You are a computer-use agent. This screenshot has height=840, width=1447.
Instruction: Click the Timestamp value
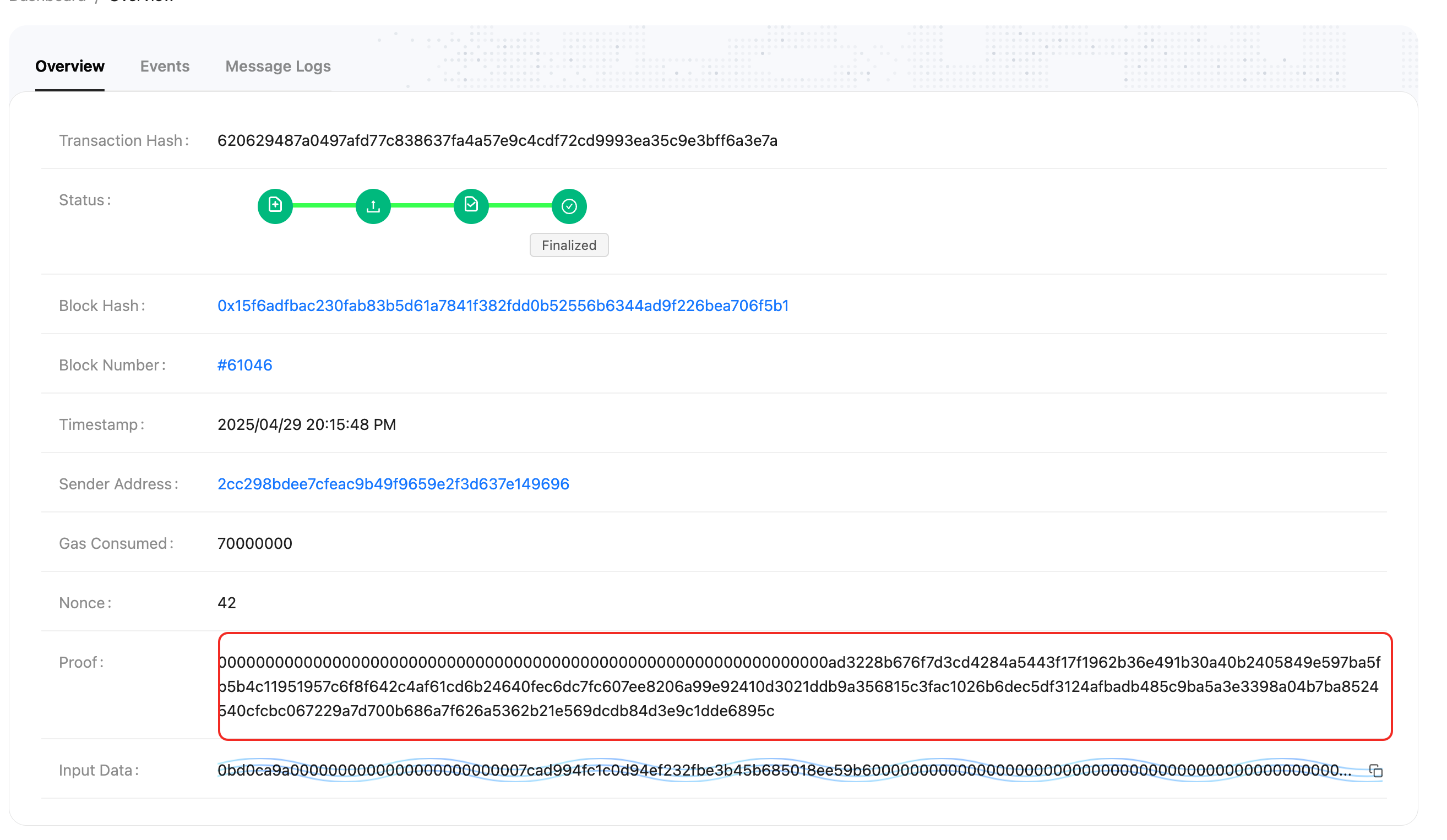307,424
